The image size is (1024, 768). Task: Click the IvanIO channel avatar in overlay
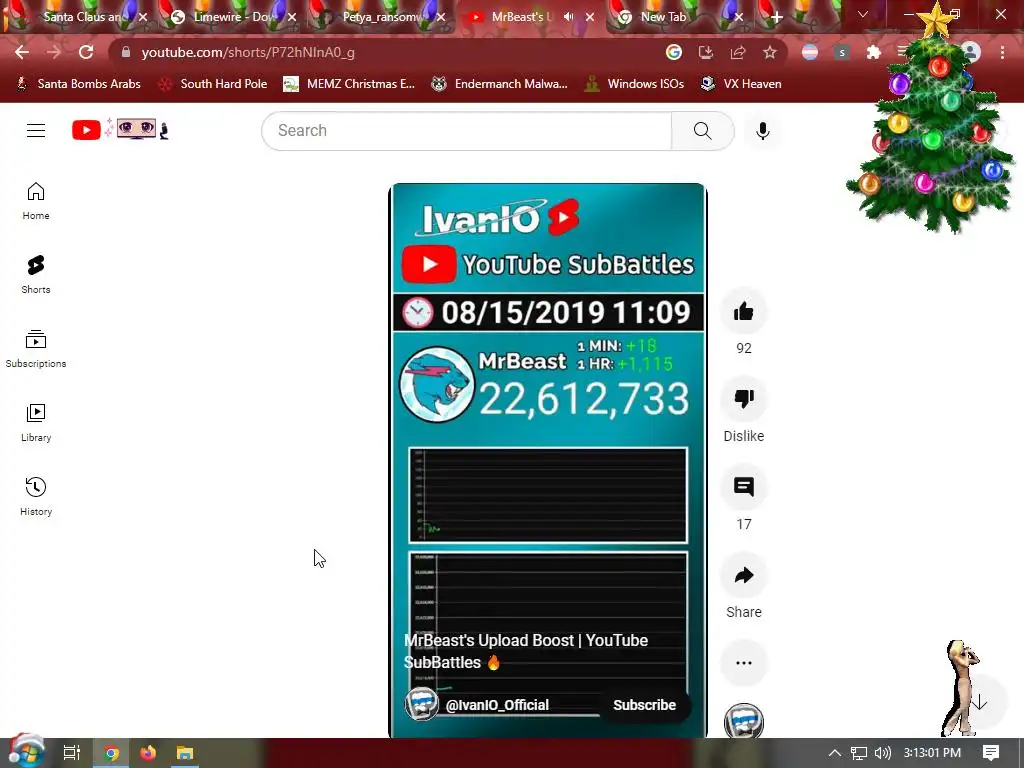pyautogui.click(x=421, y=705)
